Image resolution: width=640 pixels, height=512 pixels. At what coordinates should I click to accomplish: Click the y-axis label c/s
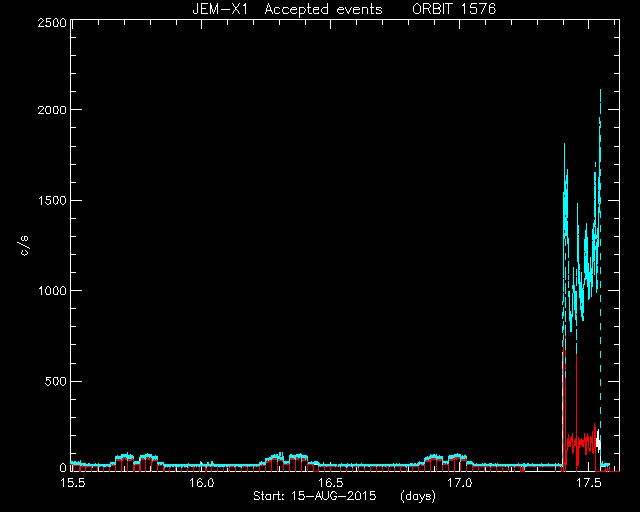point(24,245)
